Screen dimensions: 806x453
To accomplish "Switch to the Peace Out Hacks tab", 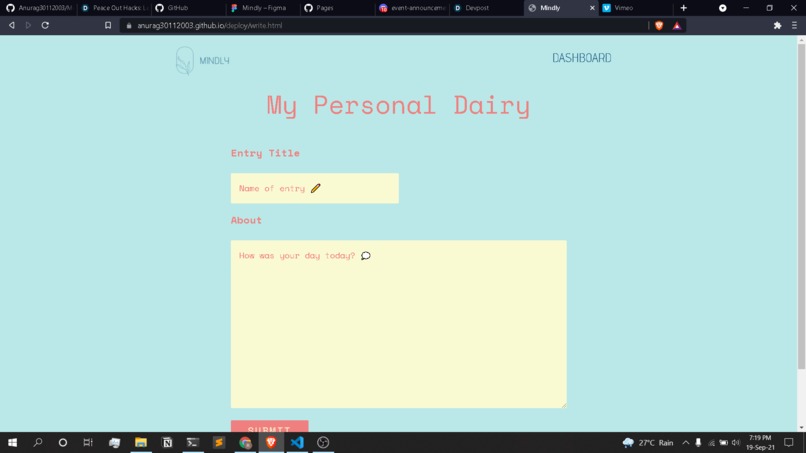I will point(116,8).
